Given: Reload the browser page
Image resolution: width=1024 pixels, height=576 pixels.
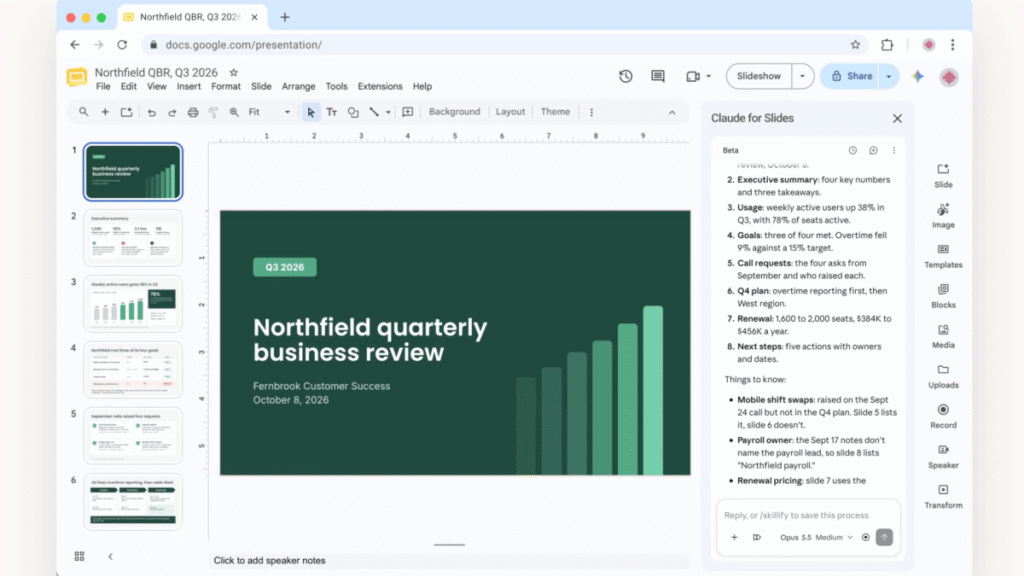Looking at the screenshot, I should (x=122, y=45).
